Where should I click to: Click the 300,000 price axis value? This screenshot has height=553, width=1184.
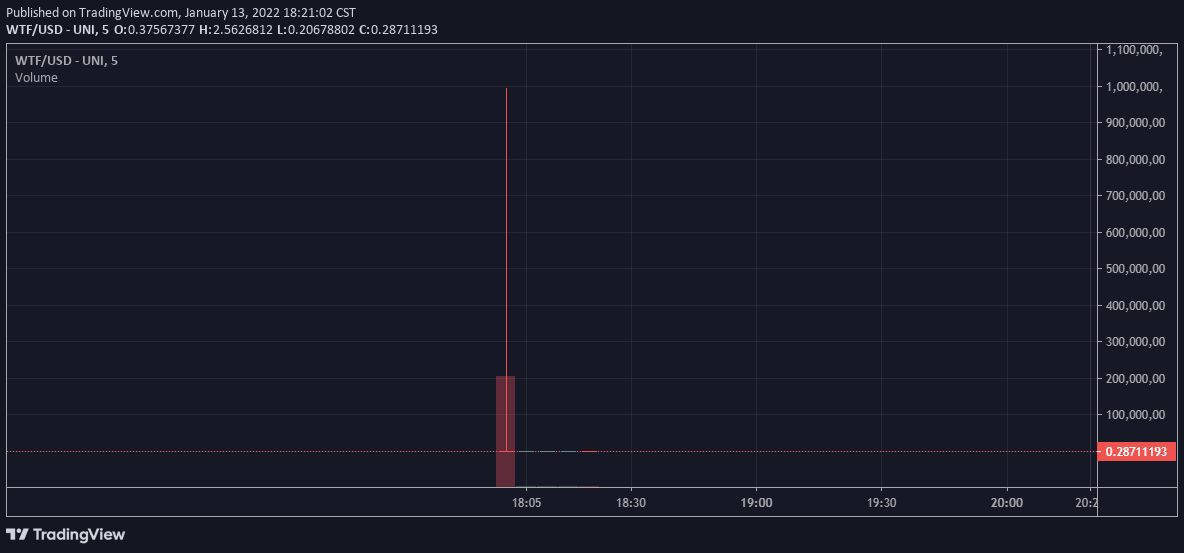(1136, 341)
